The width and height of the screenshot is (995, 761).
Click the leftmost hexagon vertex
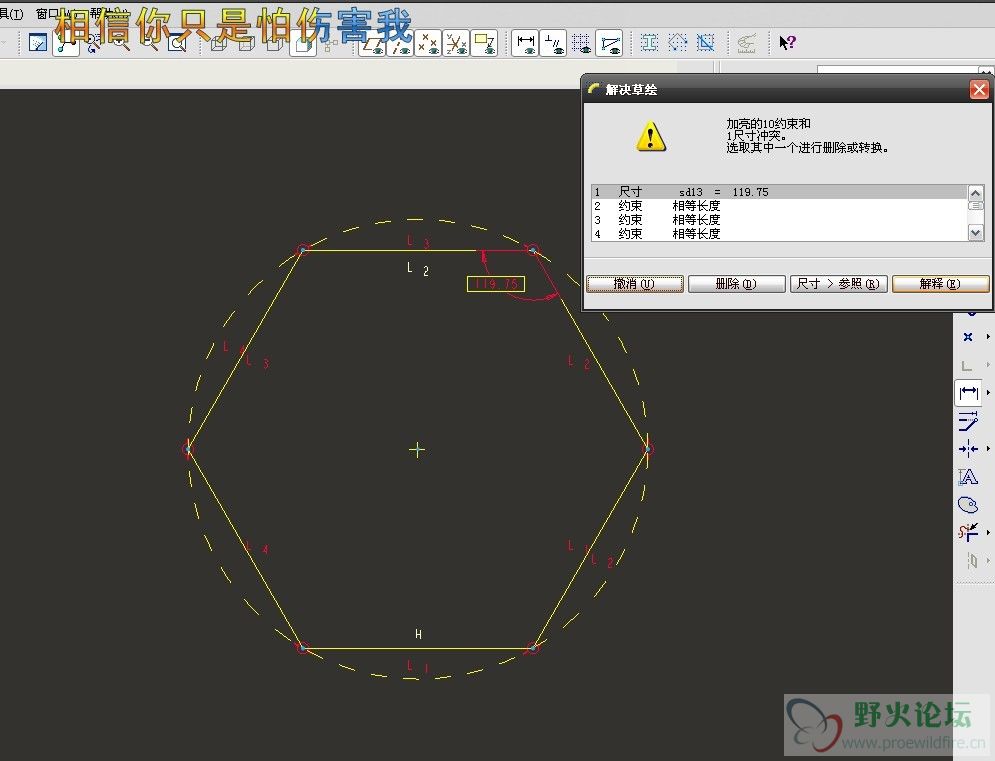188,449
